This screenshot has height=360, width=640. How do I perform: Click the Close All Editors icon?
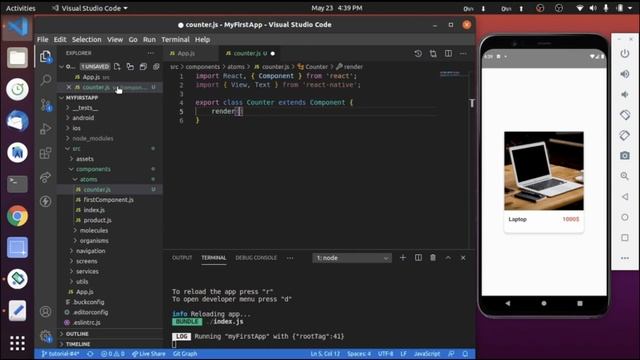coord(156,67)
